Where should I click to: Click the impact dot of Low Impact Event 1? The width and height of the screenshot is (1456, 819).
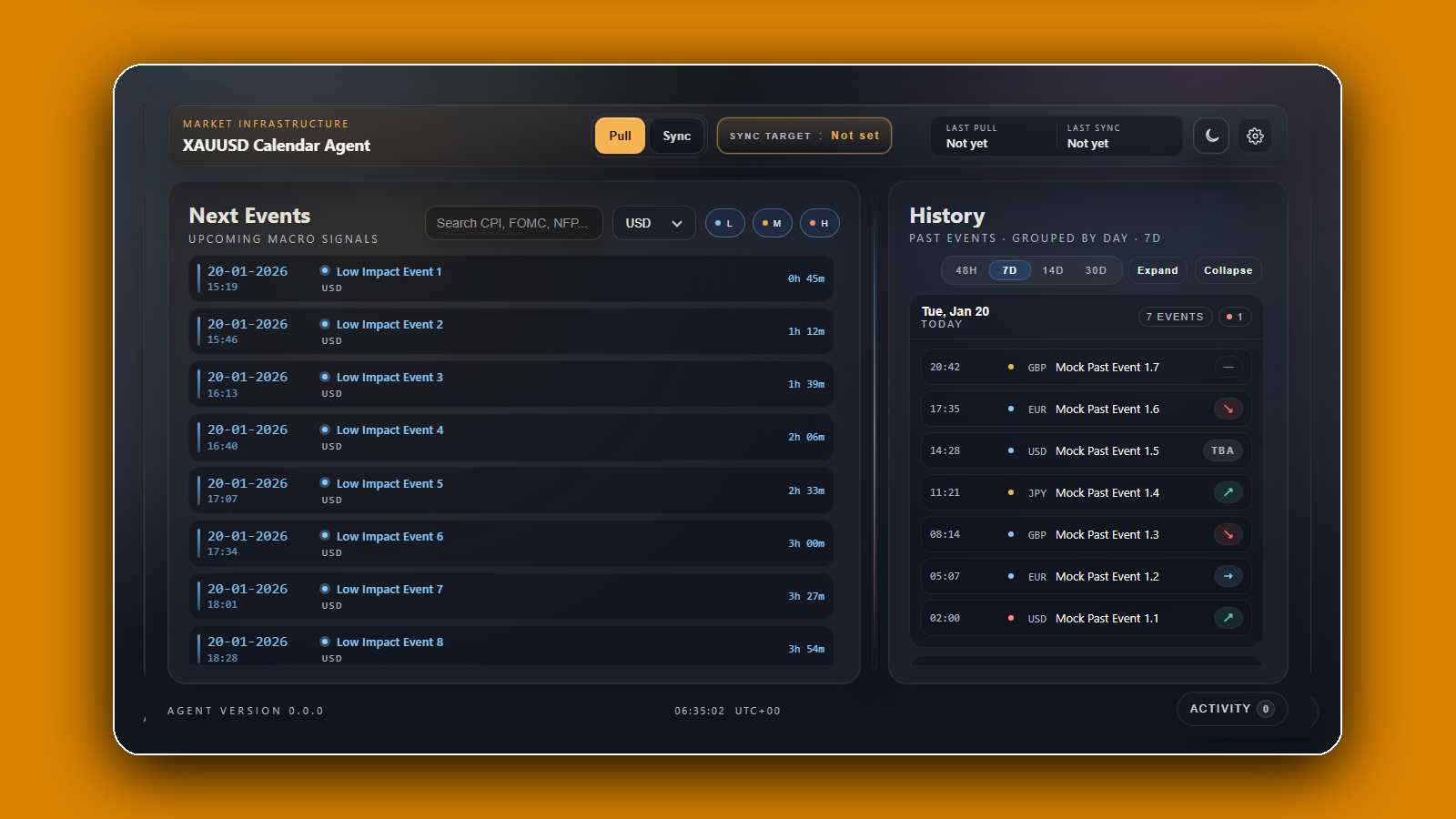point(325,271)
